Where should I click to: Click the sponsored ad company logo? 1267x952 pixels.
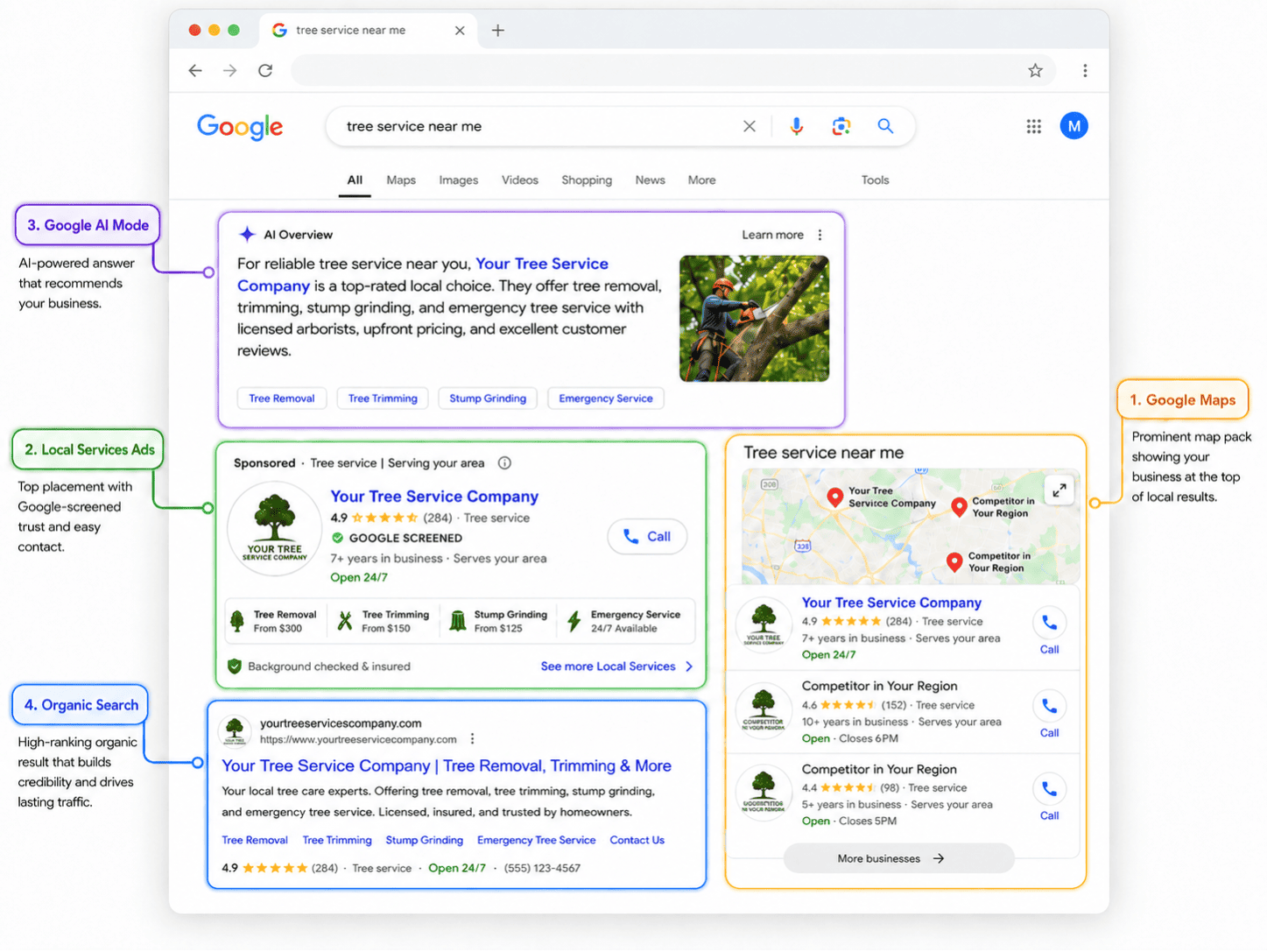(275, 528)
